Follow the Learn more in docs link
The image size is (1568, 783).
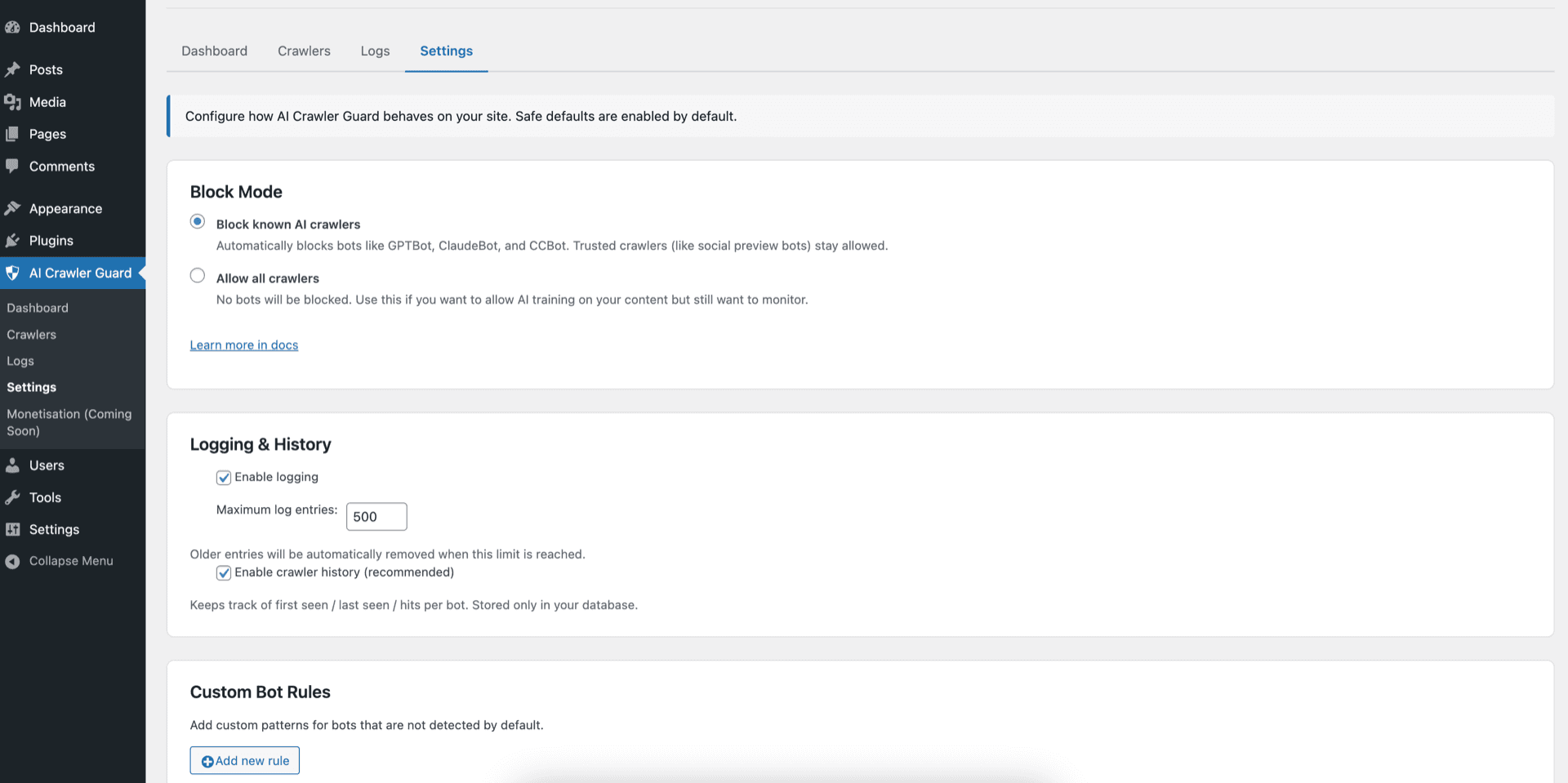point(243,345)
